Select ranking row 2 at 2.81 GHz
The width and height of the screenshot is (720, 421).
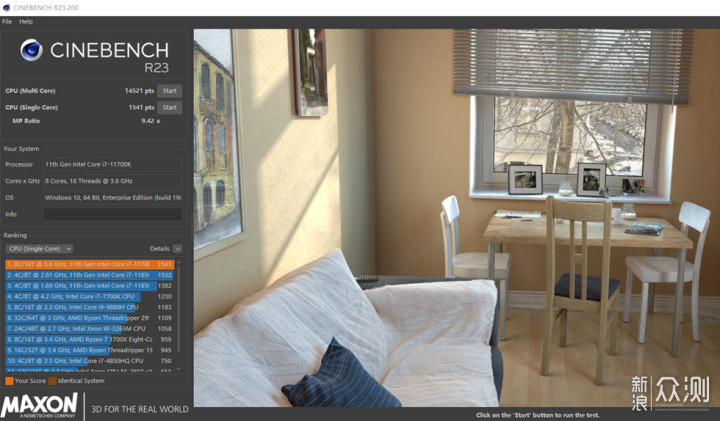coord(90,275)
